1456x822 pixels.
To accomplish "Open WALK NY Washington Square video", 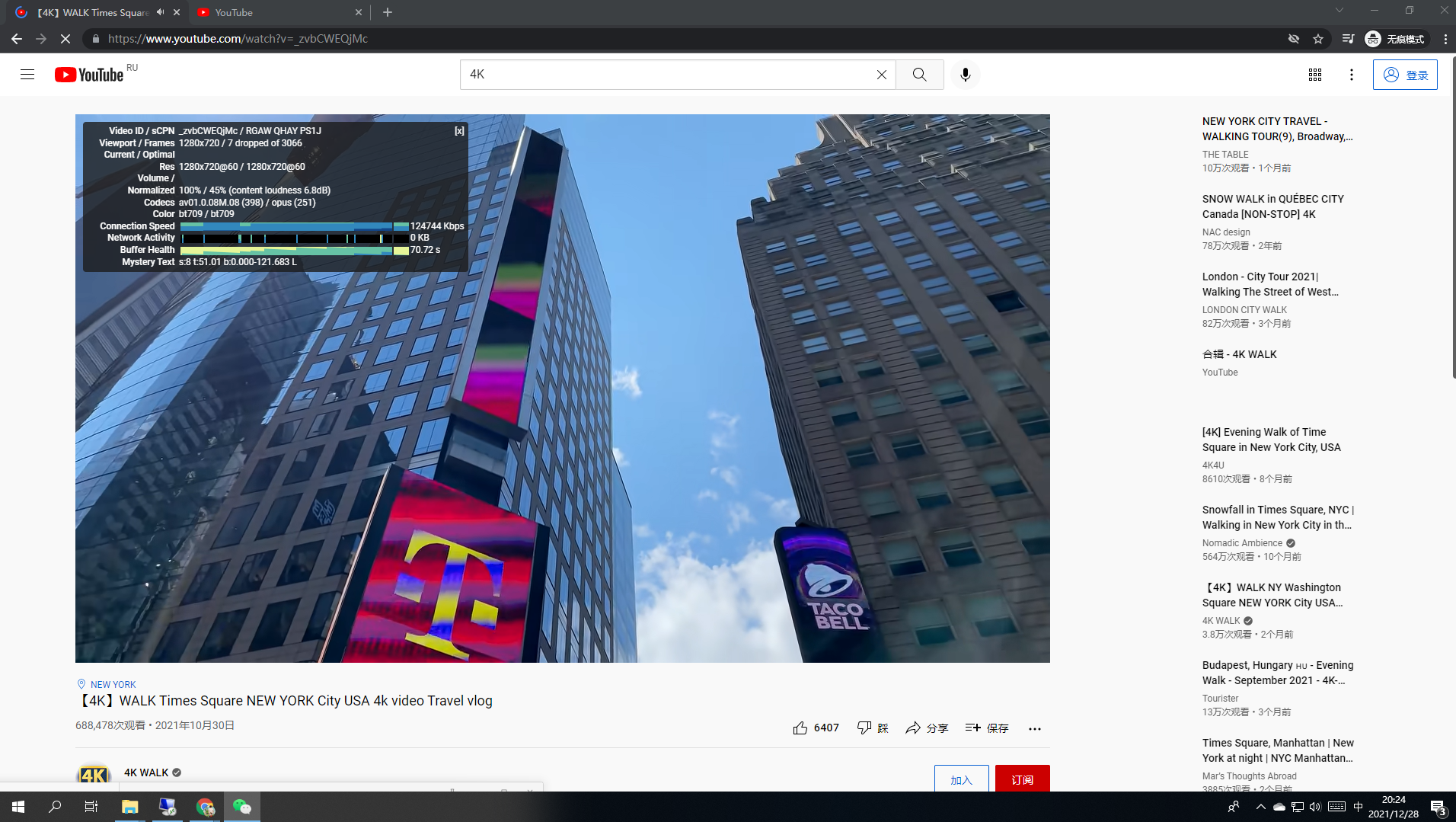I will [1272, 595].
